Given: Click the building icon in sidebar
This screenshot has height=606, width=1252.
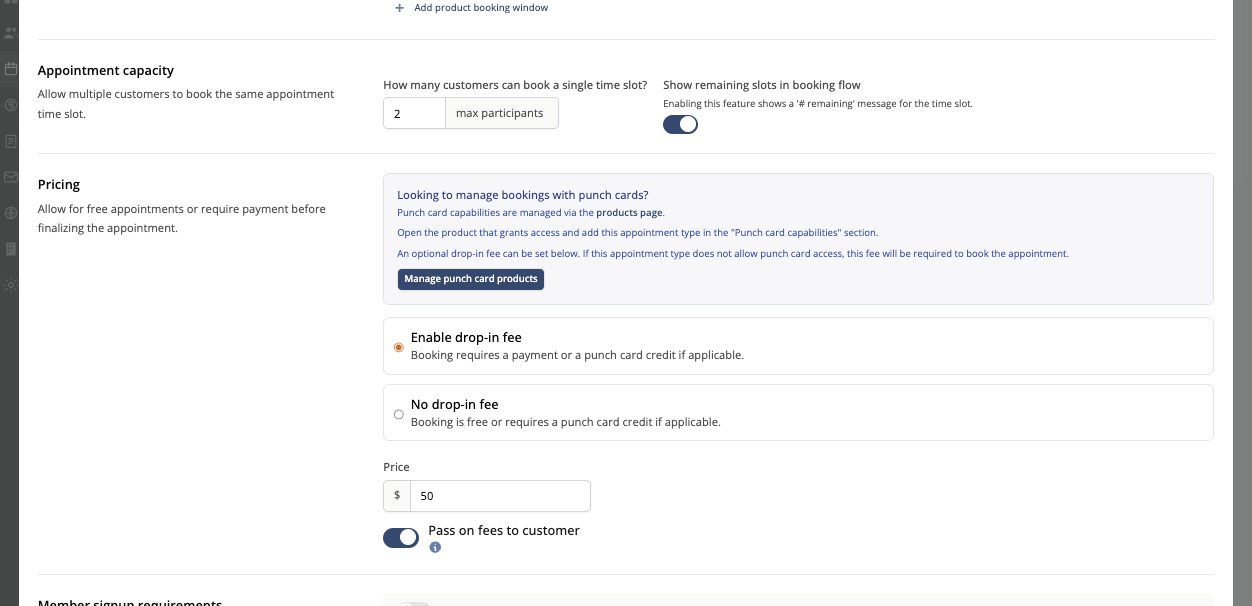Looking at the screenshot, I should pyautogui.click(x=10, y=249).
